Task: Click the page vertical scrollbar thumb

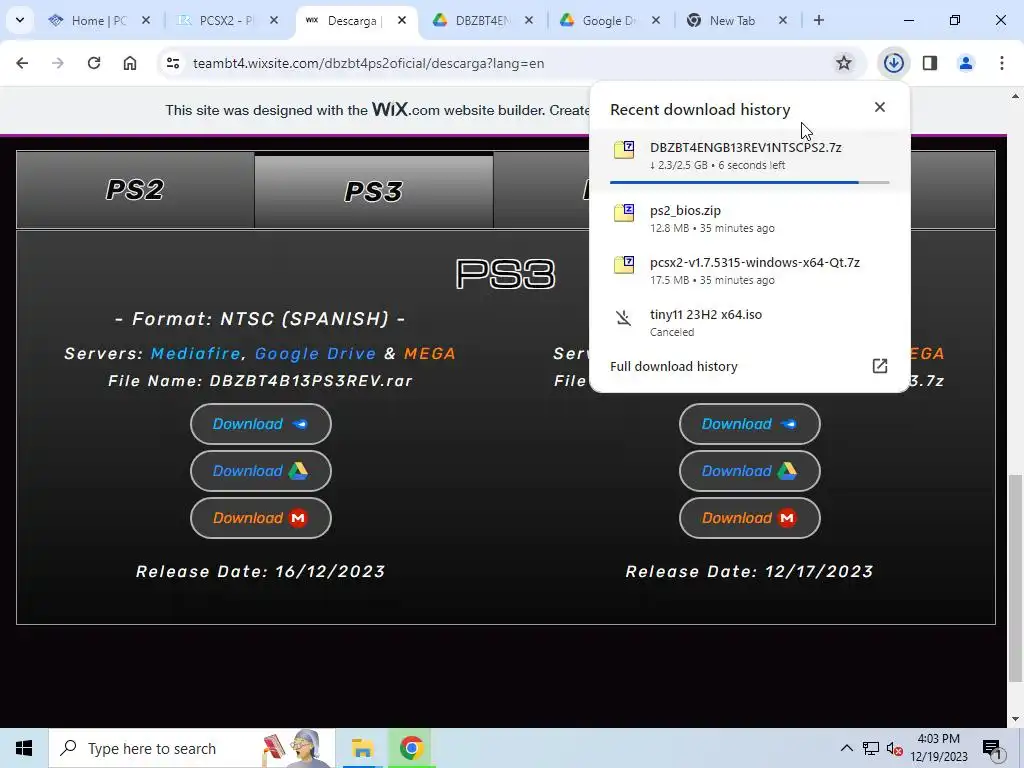Action: click(1015, 578)
